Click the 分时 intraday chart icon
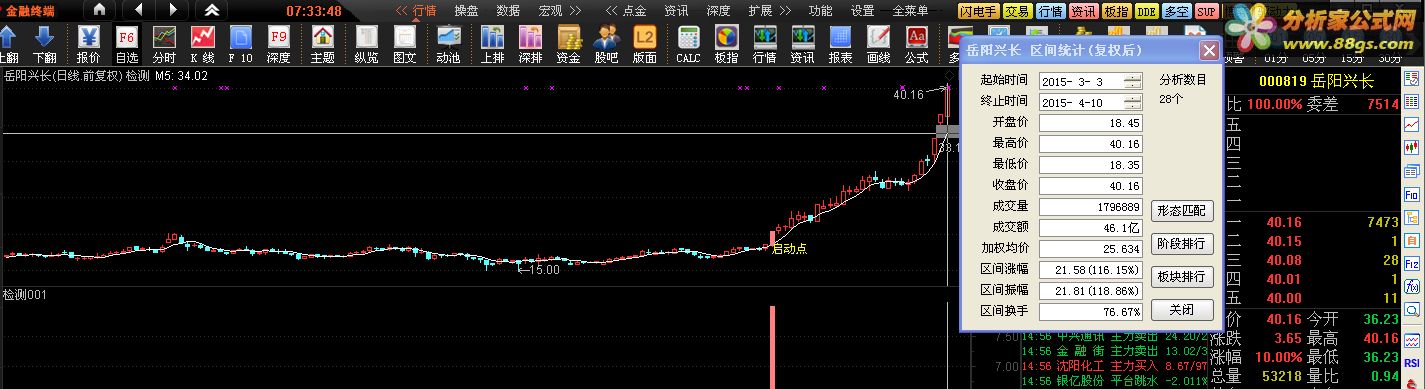This screenshot has height=389, width=1425. tap(164, 43)
